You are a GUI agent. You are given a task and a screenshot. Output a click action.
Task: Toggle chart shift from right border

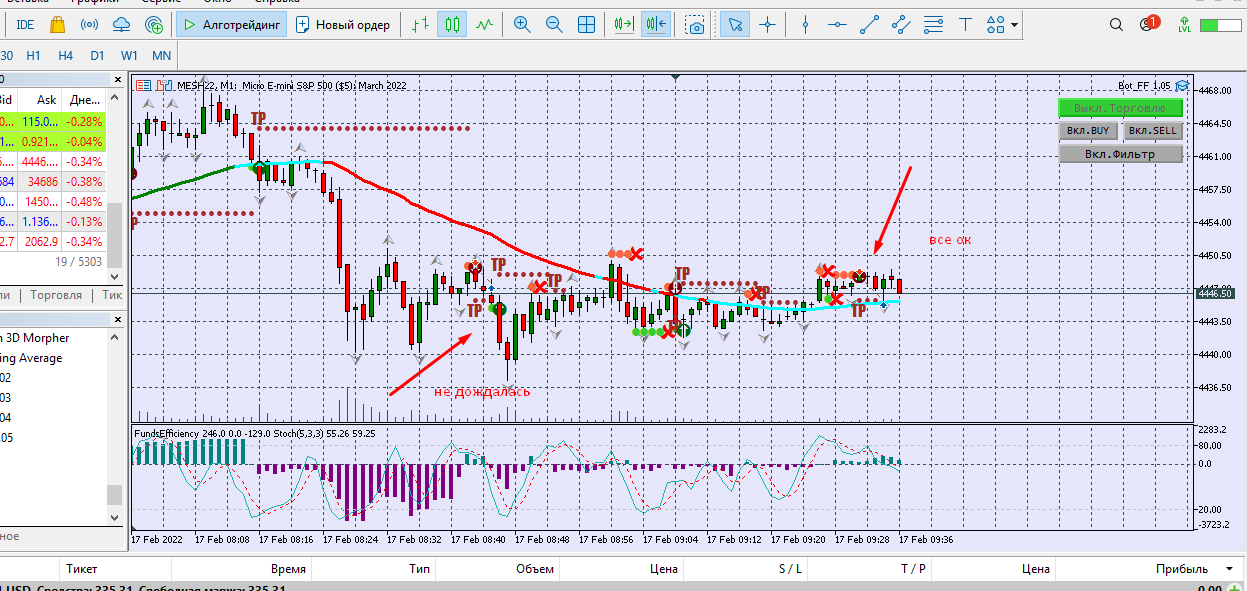657,24
